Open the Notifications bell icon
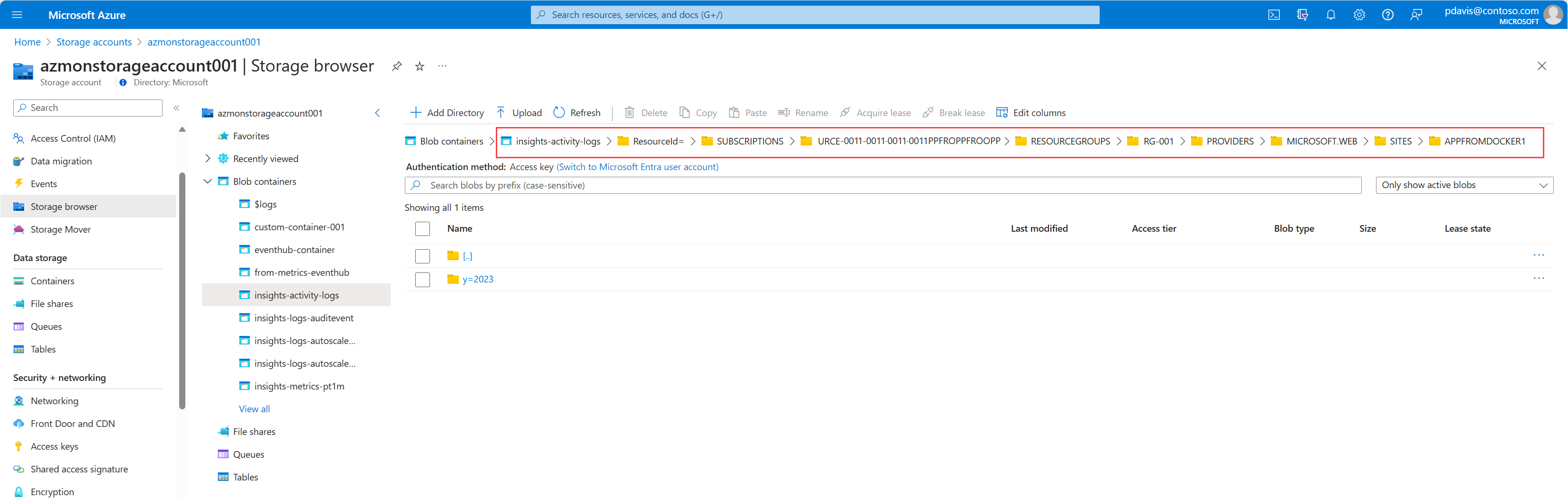Viewport: 1568px width, 498px height. pos(1331,15)
